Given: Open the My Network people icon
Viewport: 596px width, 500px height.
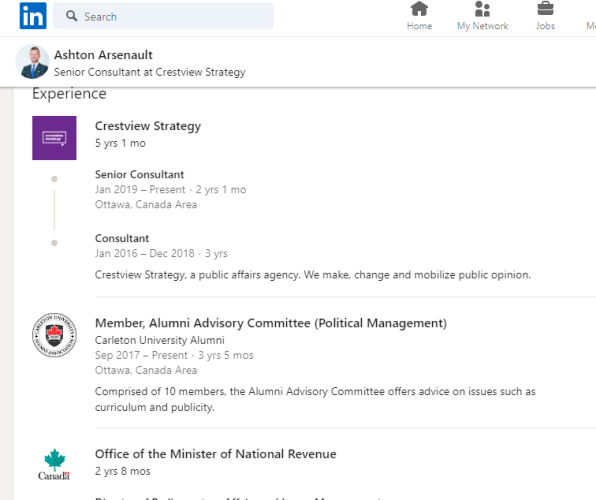Looking at the screenshot, I should 482,9.
